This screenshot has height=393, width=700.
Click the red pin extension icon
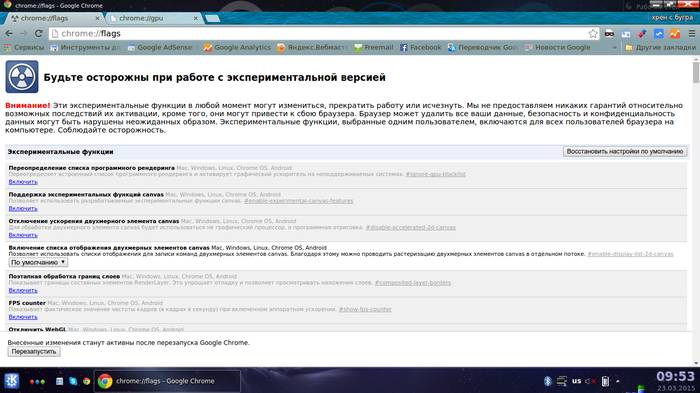(642, 33)
